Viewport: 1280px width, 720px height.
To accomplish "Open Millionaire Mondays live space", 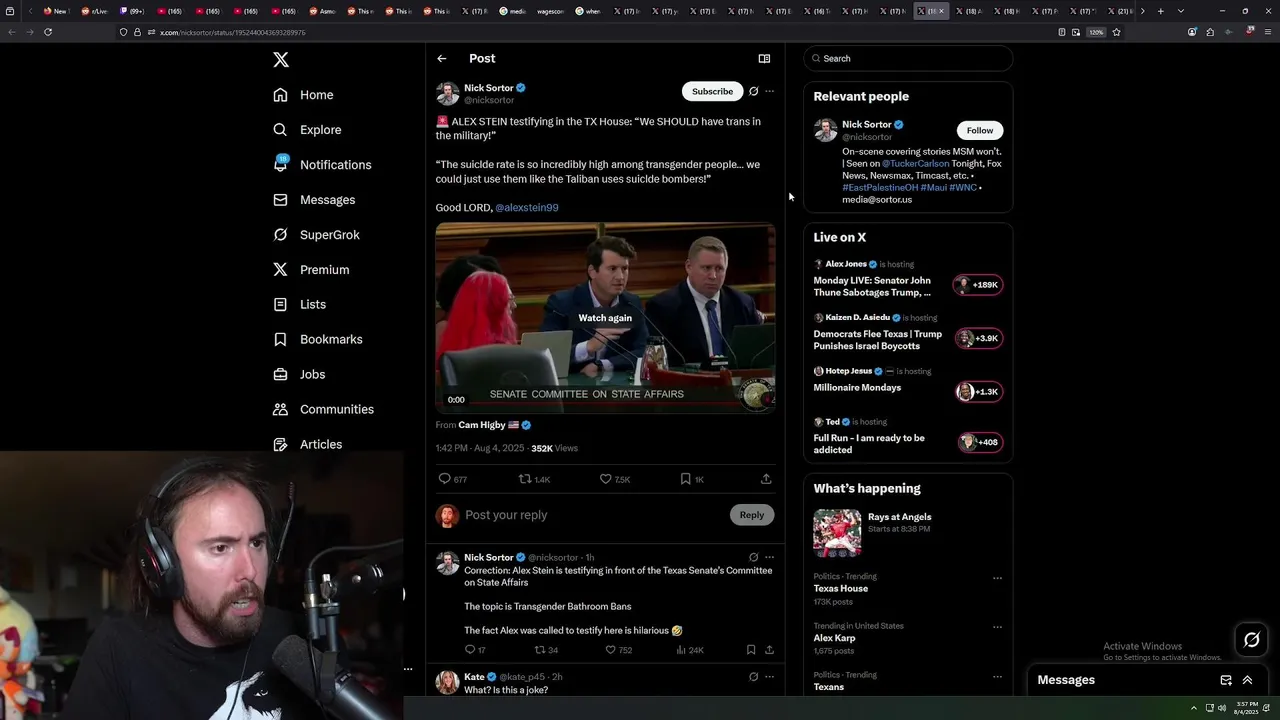I will 857,388.
